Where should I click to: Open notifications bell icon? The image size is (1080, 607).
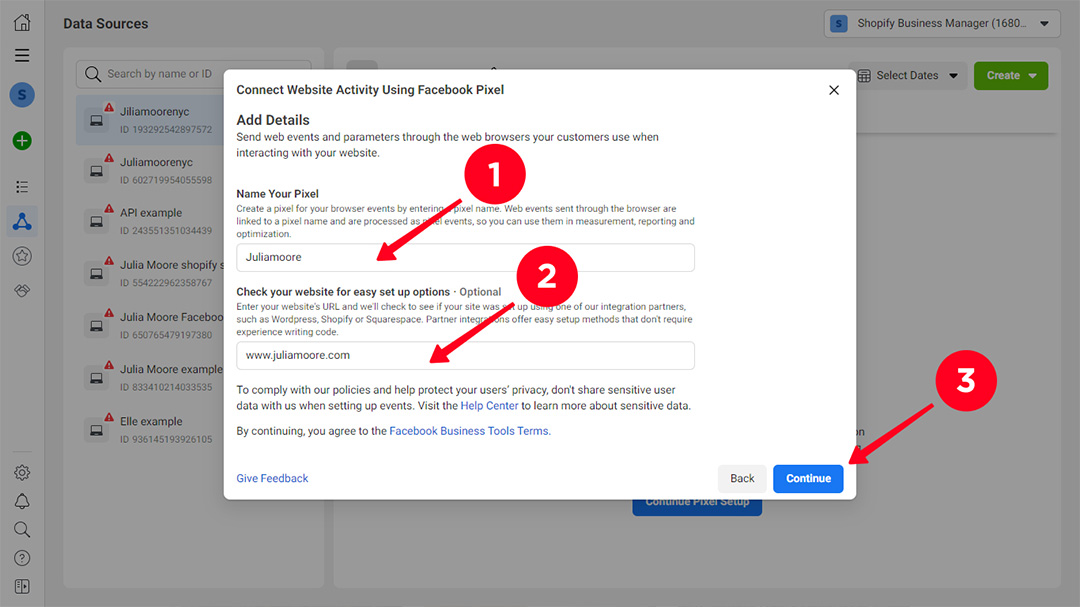[x=22, y=501]
